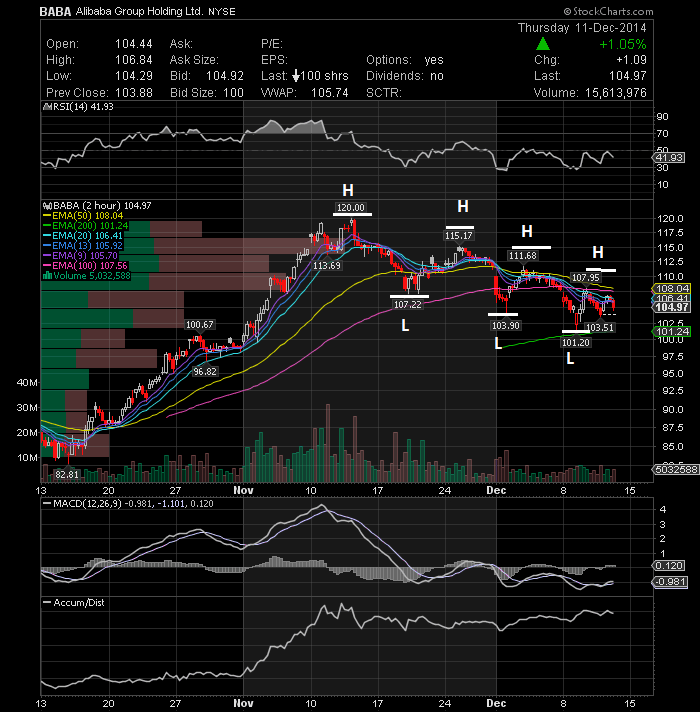Click the Open value 104.44
This screenshot has width=700, height=712.
pos(133,44)
